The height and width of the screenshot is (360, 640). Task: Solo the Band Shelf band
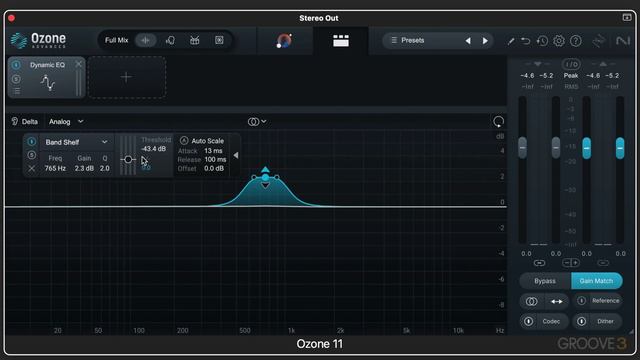[31, 155]
